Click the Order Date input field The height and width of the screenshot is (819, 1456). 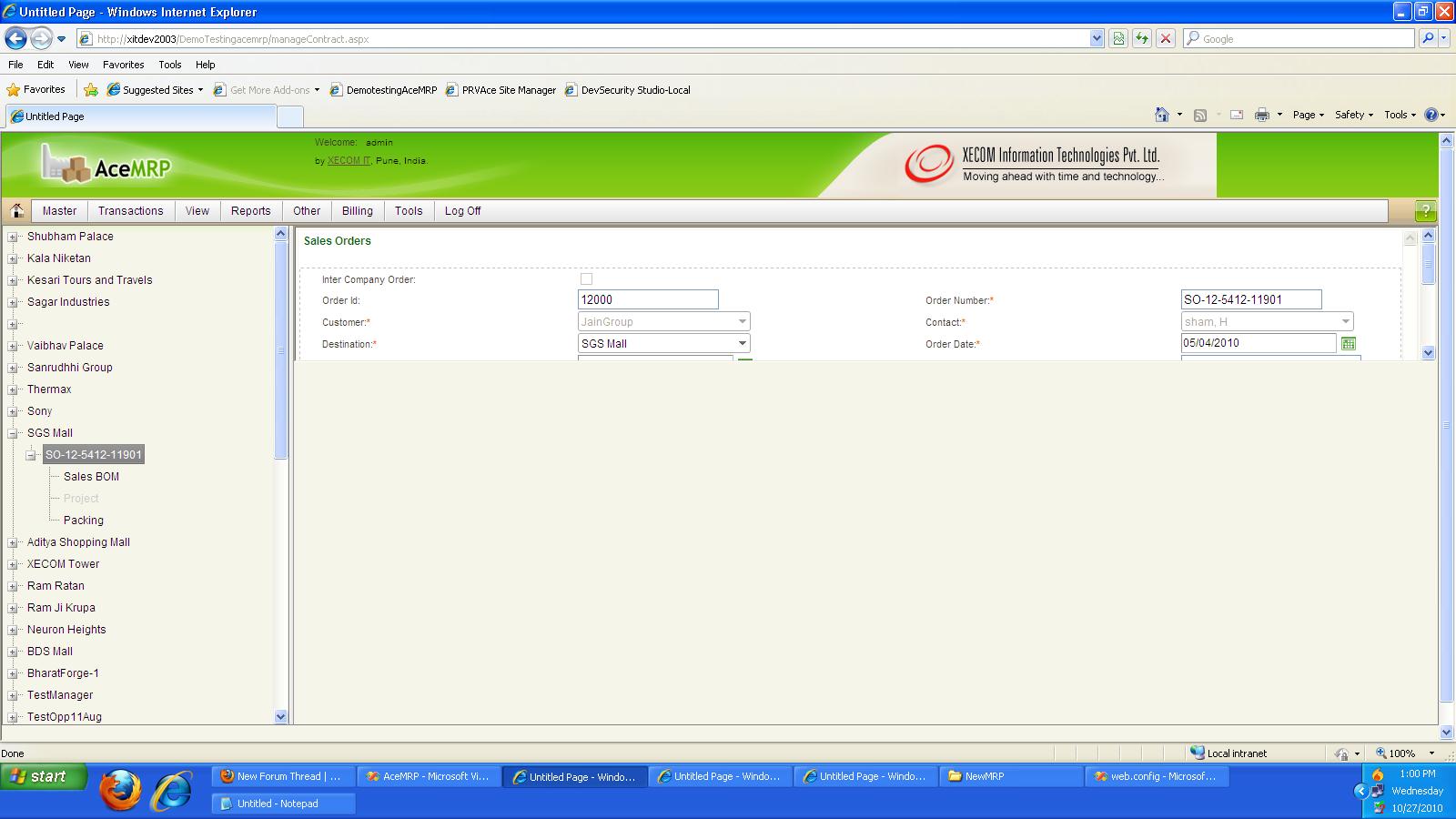[1259, 343]
